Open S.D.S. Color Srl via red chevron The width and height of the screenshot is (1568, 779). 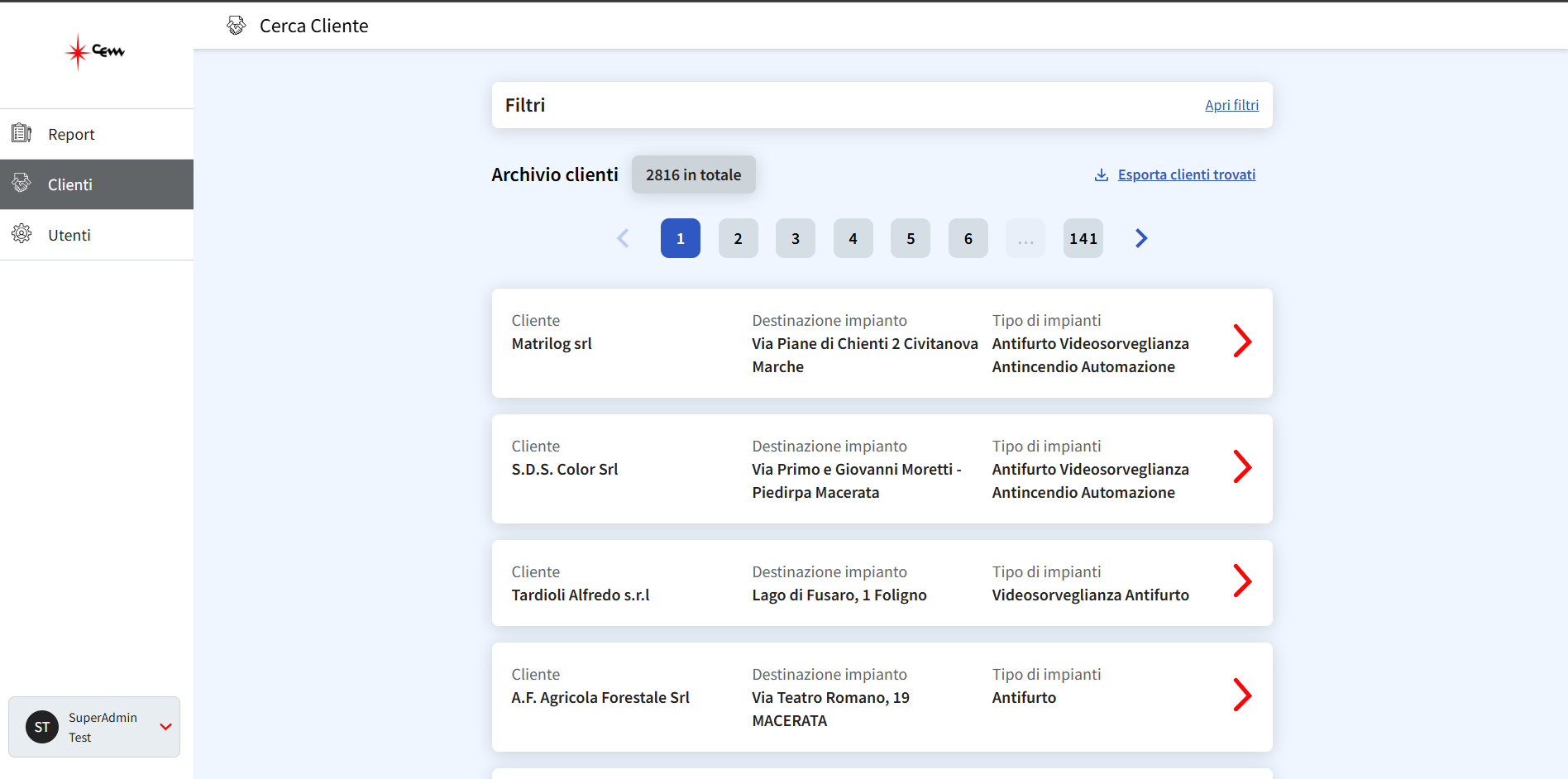pos(1242,466)
